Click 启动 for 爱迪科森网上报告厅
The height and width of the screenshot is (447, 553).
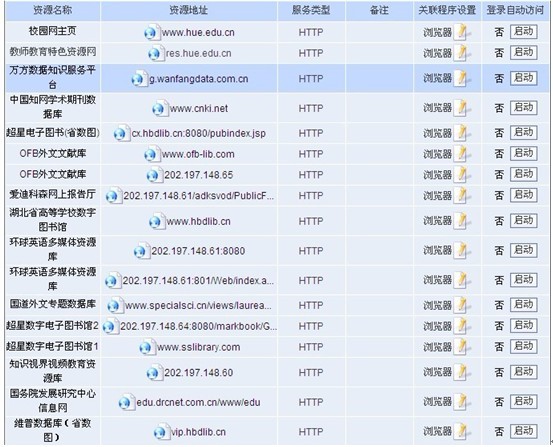coord(524,195)
